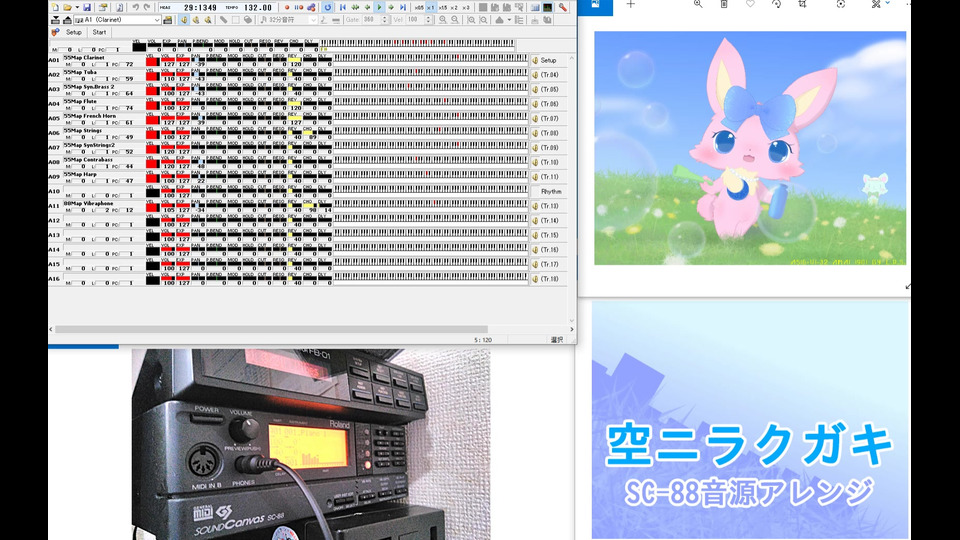Screen dimensions: 960x540
Task: Play the song with the green play button
Action: pyautogui.click(x=379, y=7)
